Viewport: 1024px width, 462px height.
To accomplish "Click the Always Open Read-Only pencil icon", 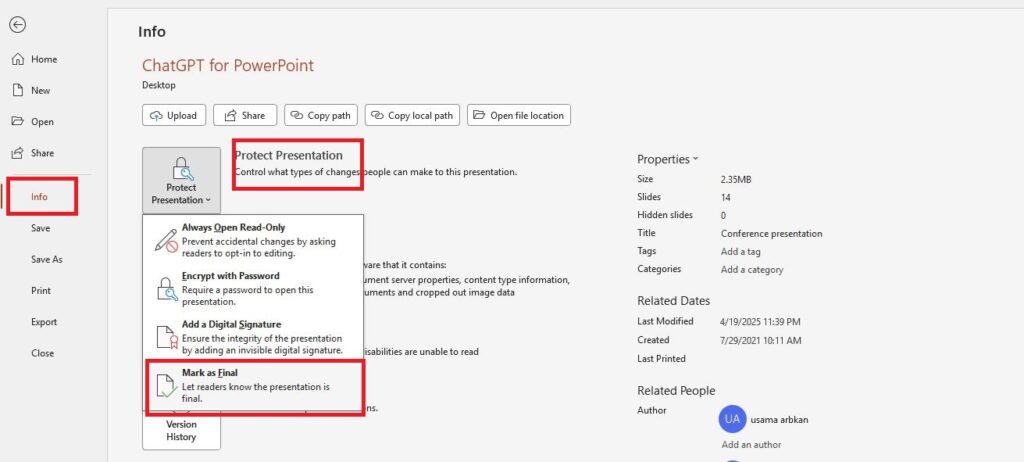I will (166, 240).
